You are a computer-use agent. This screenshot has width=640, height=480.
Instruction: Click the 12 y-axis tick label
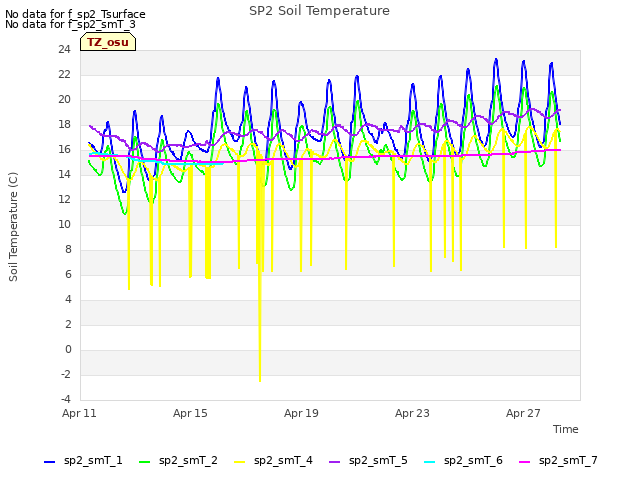[64, 199]
